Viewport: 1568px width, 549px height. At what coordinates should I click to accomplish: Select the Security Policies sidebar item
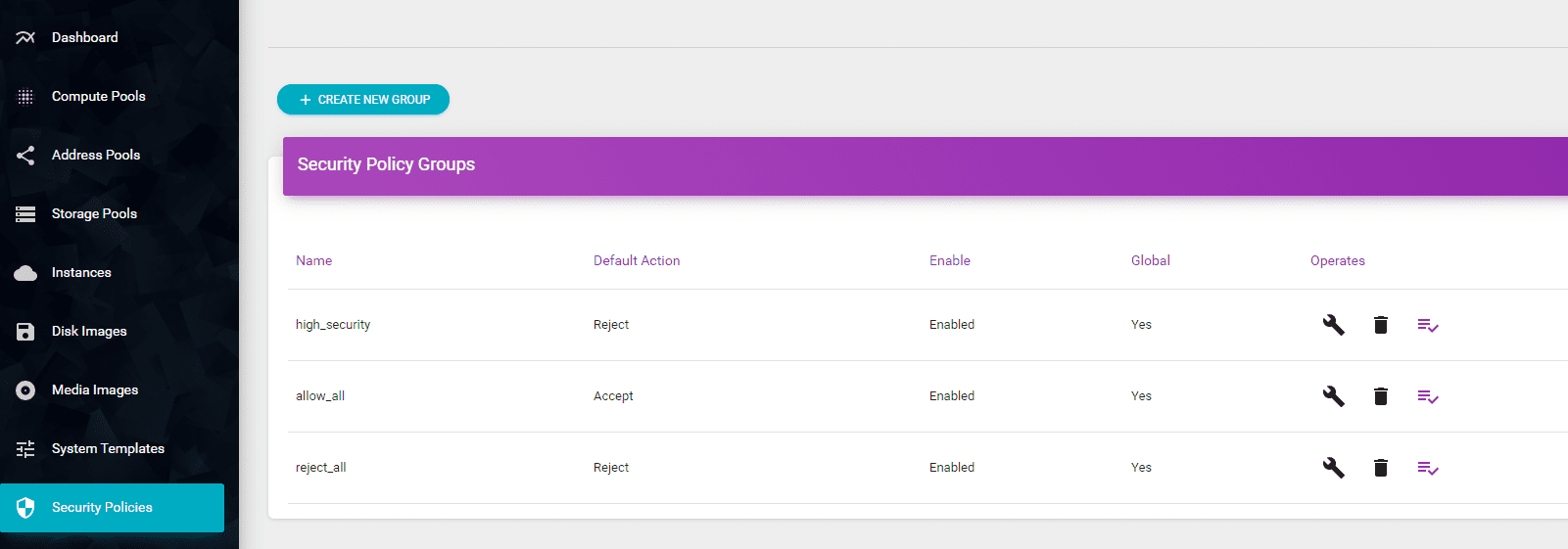102,507
